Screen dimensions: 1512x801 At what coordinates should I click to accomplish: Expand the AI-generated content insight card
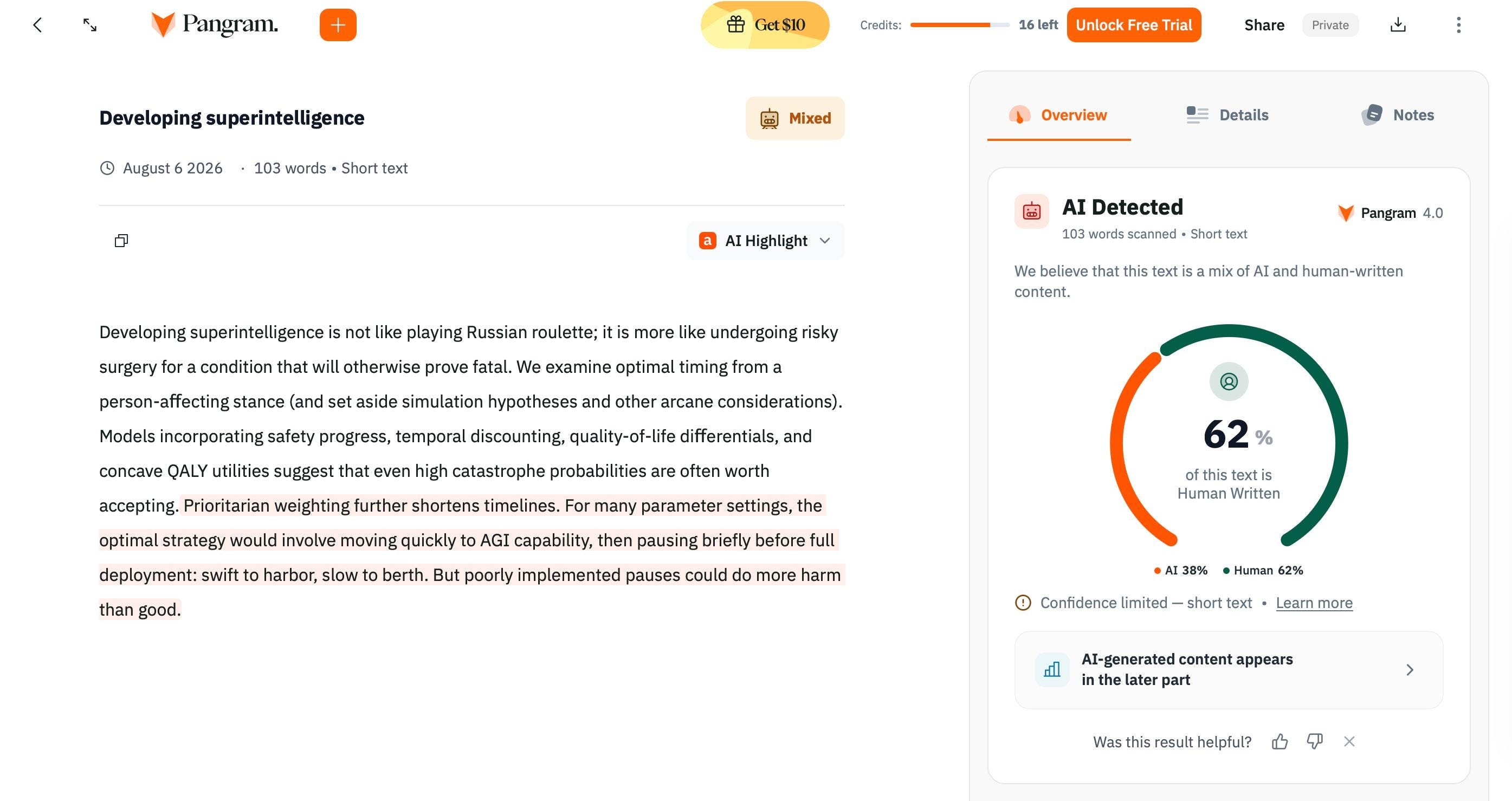(1229, 669)
